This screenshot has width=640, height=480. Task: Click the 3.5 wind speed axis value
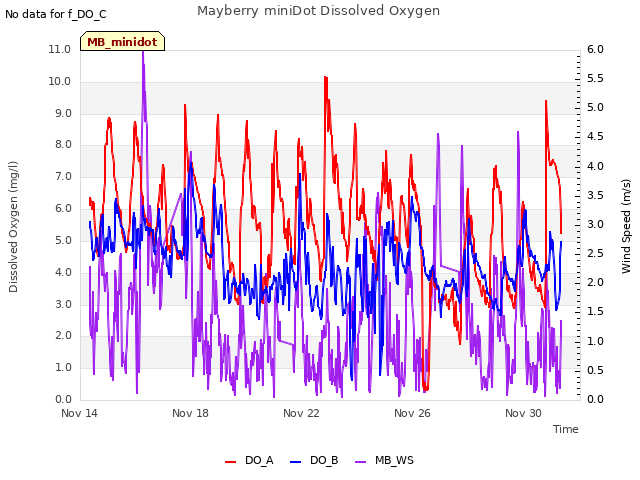click(x=596, y=195)
